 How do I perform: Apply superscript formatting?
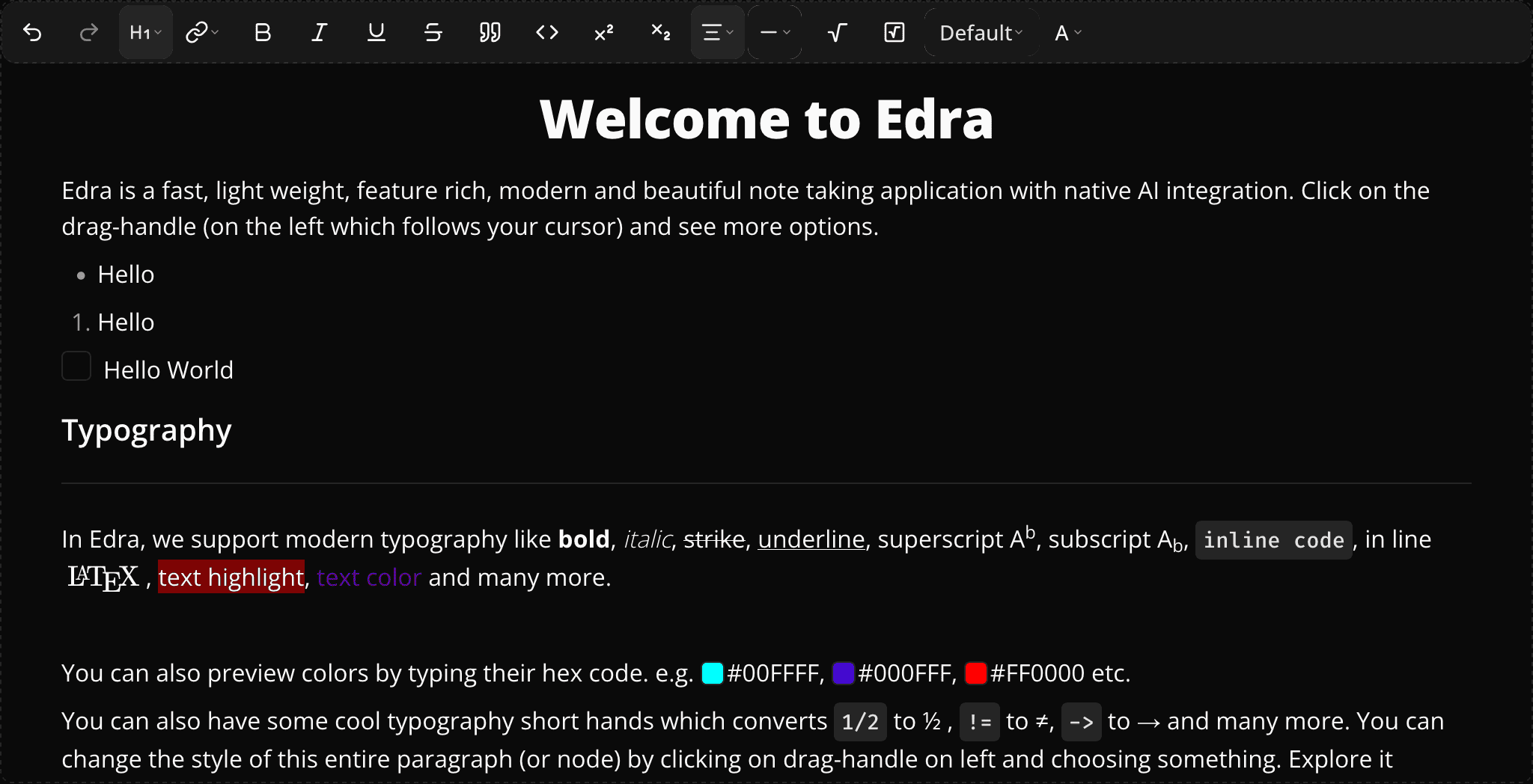point(603,32)
